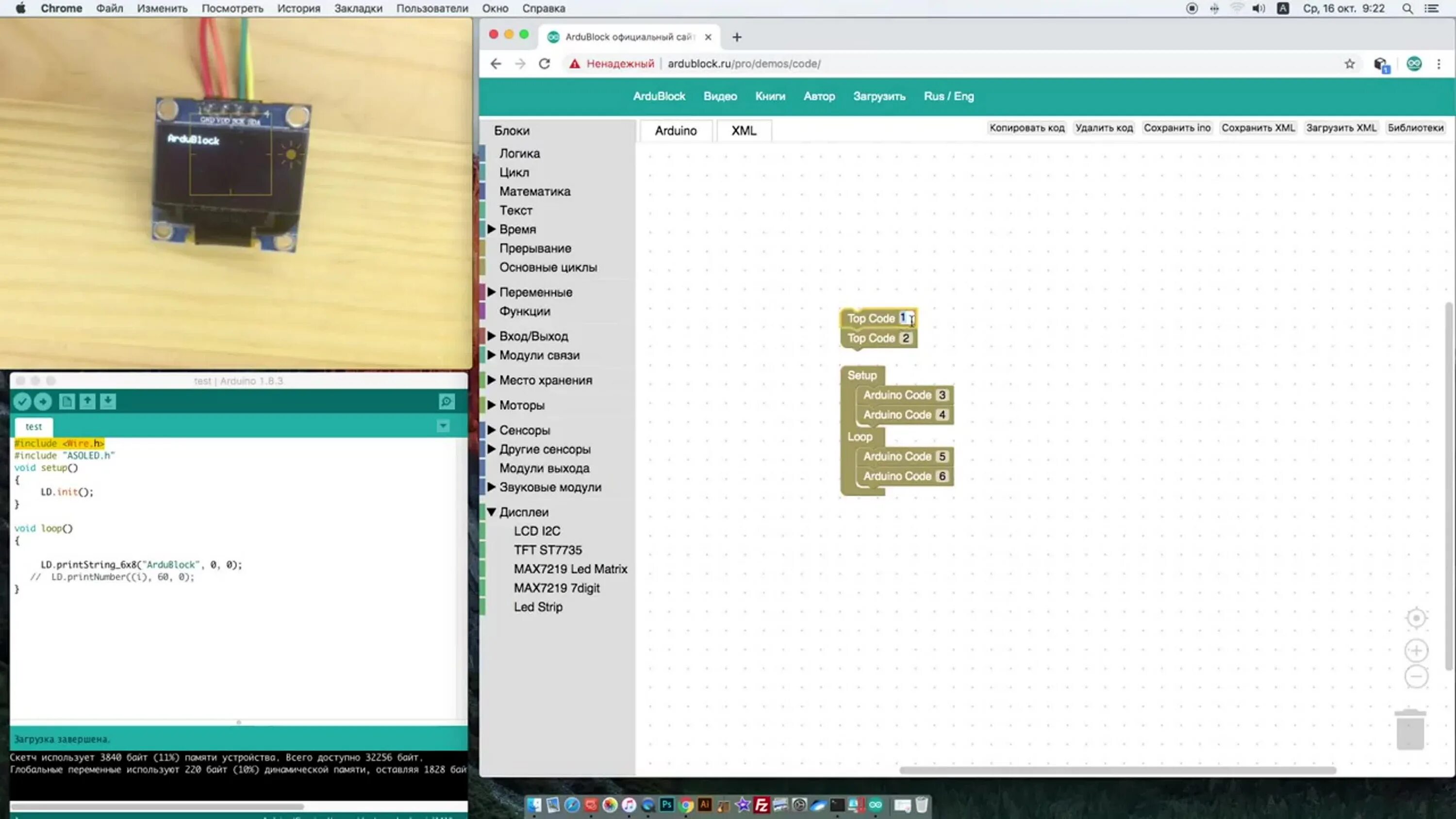Open the tab menu arrow in Arduino IDE
Screen dimensions: 1456x819
[x=443, y=426]
